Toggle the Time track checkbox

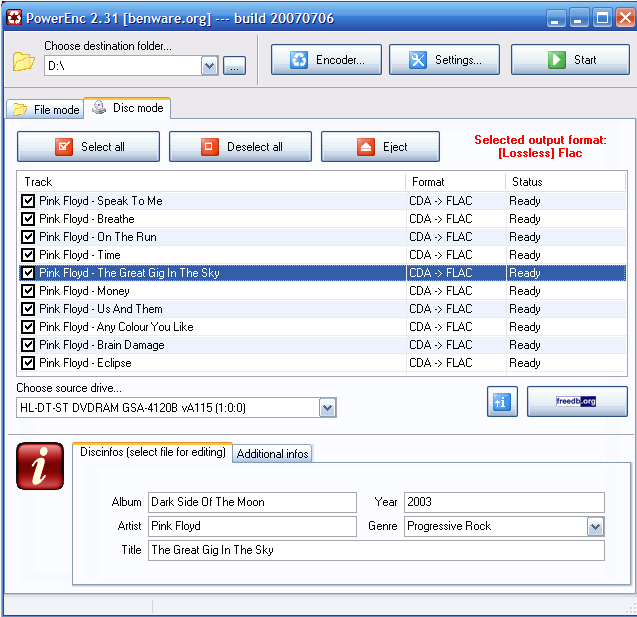(28, 255)
